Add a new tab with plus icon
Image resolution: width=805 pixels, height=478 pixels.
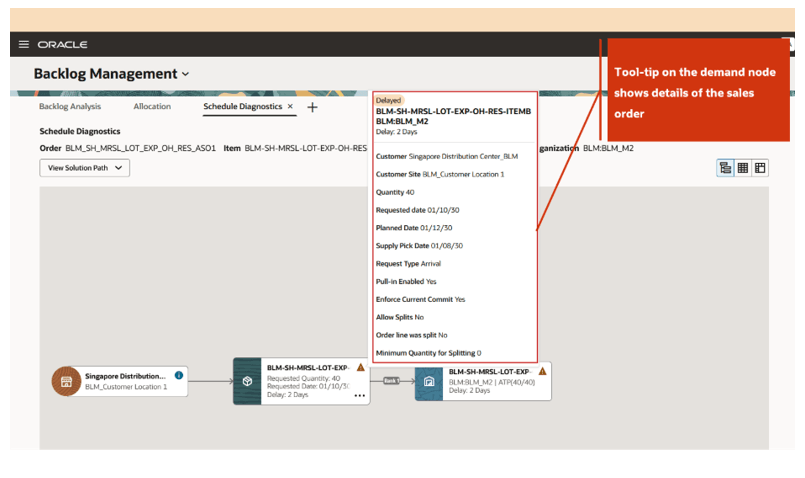tap(312, 107)
